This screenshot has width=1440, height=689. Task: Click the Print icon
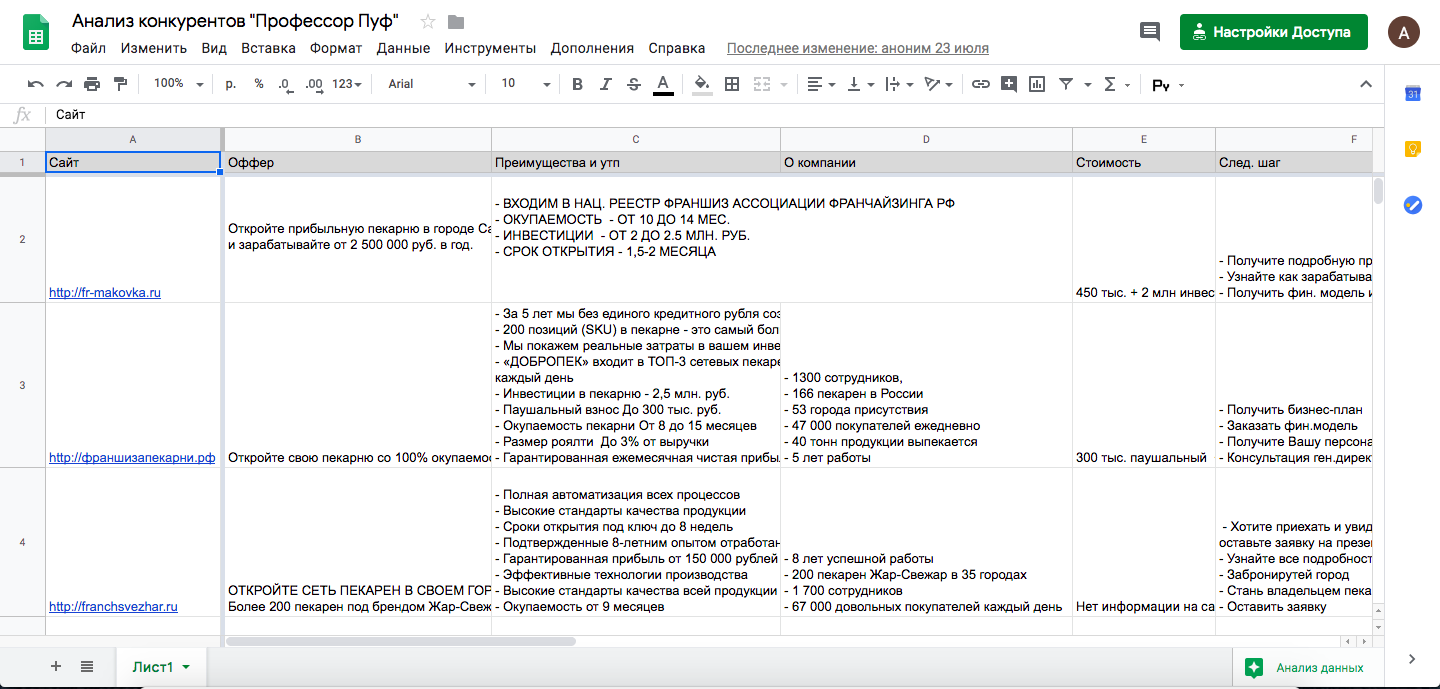(92, 84)
